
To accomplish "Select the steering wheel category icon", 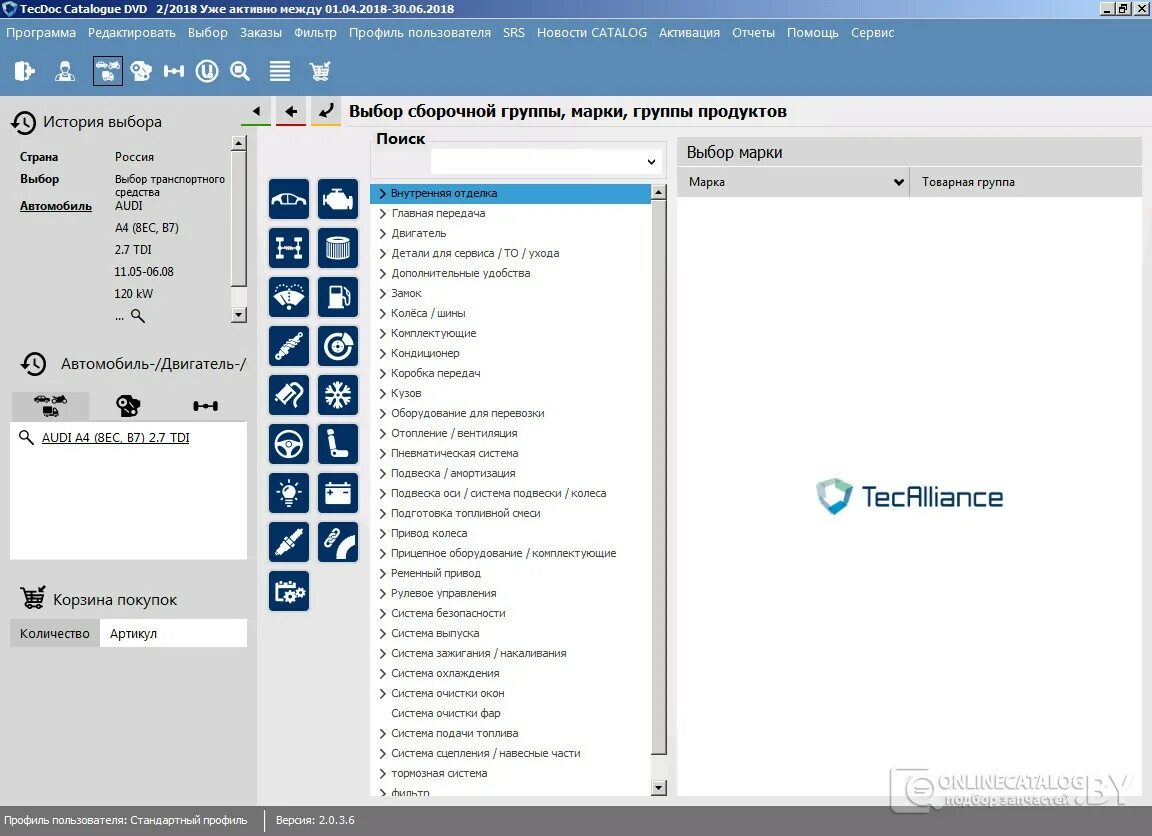I will (289, 444).
